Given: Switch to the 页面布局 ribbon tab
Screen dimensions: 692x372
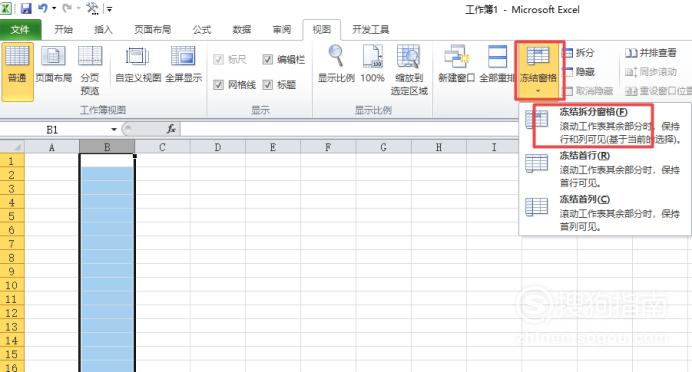Looking at the screenshot, I should (x=152, y=30).
